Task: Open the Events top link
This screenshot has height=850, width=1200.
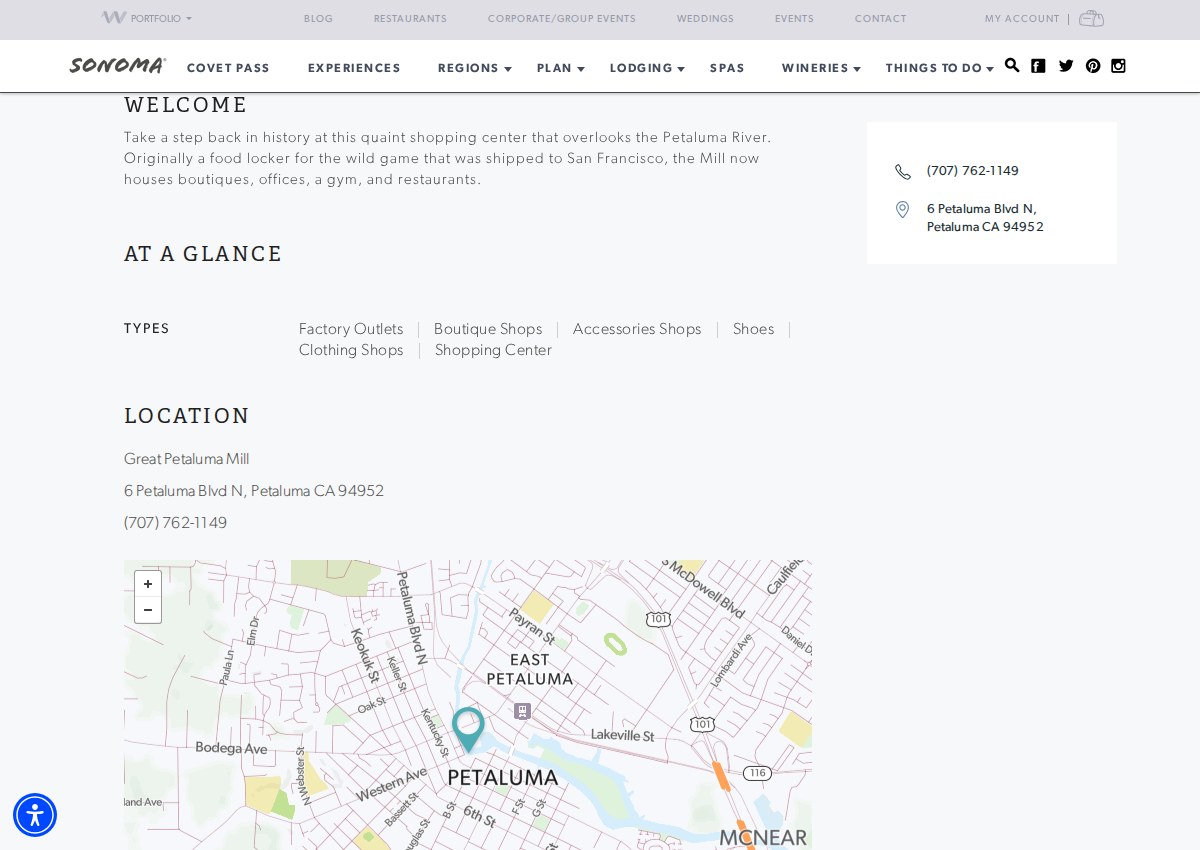Action: (794, 19)
